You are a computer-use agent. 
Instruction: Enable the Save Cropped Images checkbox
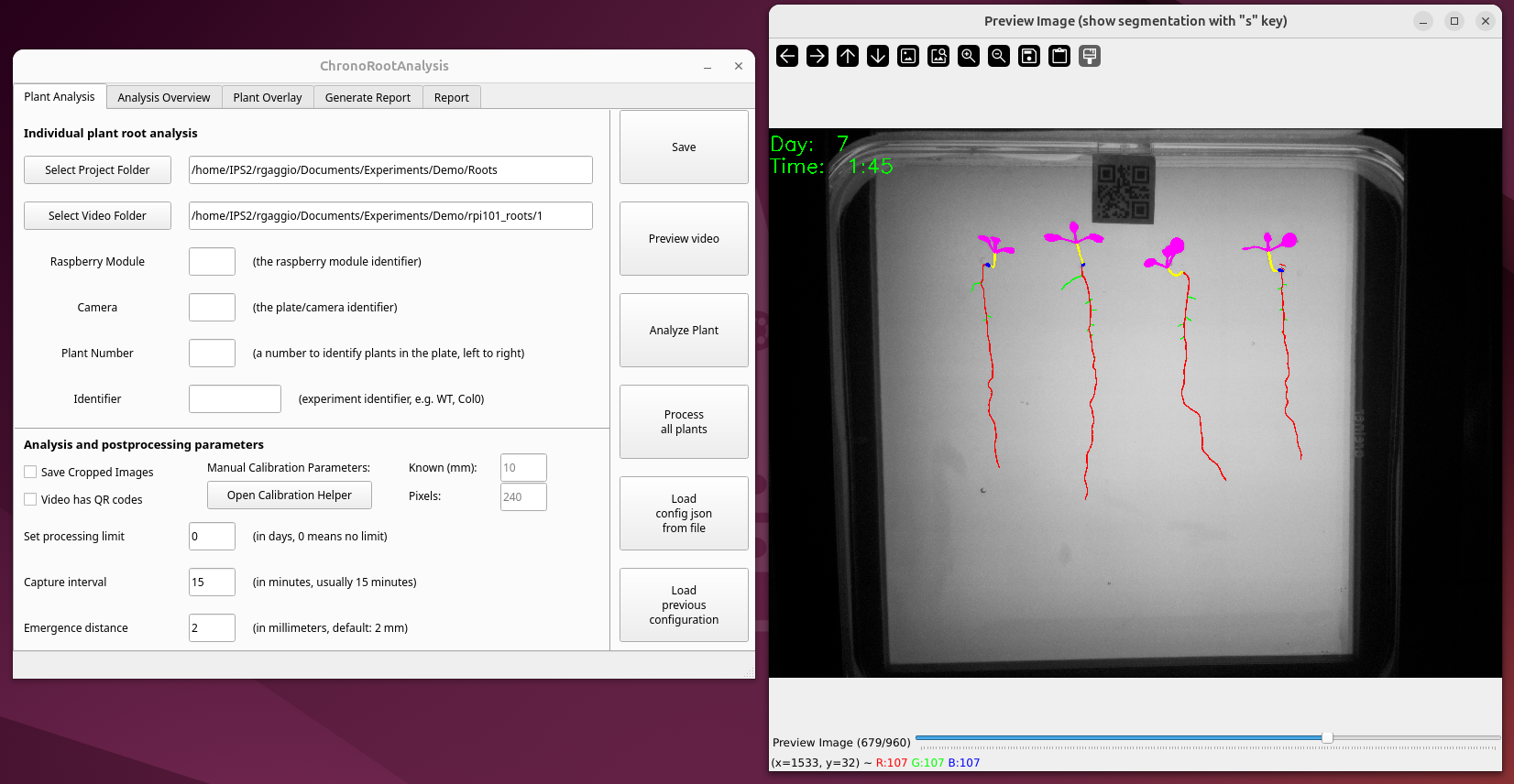click(31, 473)
